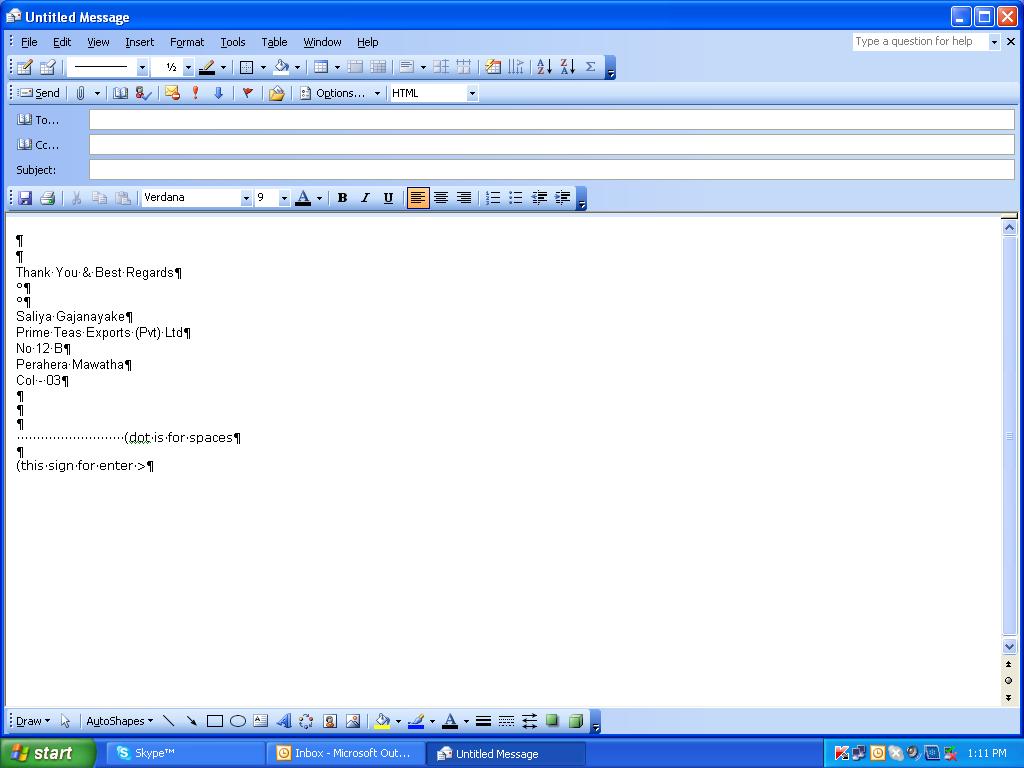Toggle 3-D Style on drawing toolbar
Screen dimensions: 1024x768
pyautogui.click(x=575, y=721)
